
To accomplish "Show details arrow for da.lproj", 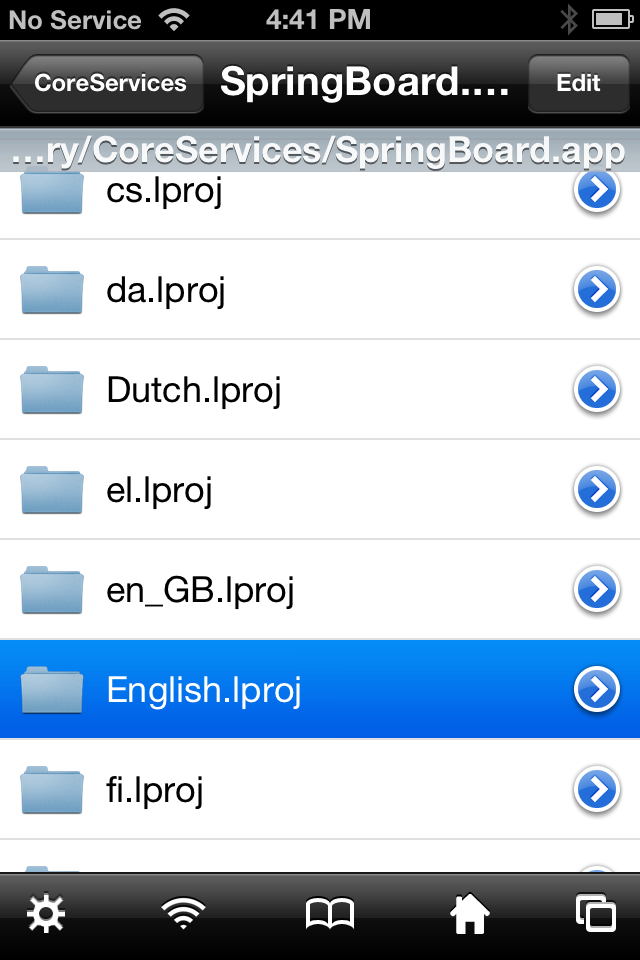I will (597, 290).
